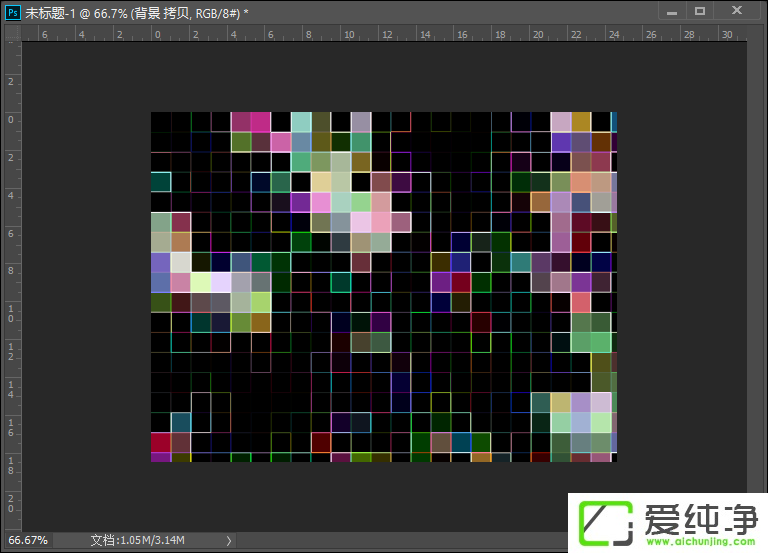Click the Photoshop PS icon in title bar

[11, 10]
